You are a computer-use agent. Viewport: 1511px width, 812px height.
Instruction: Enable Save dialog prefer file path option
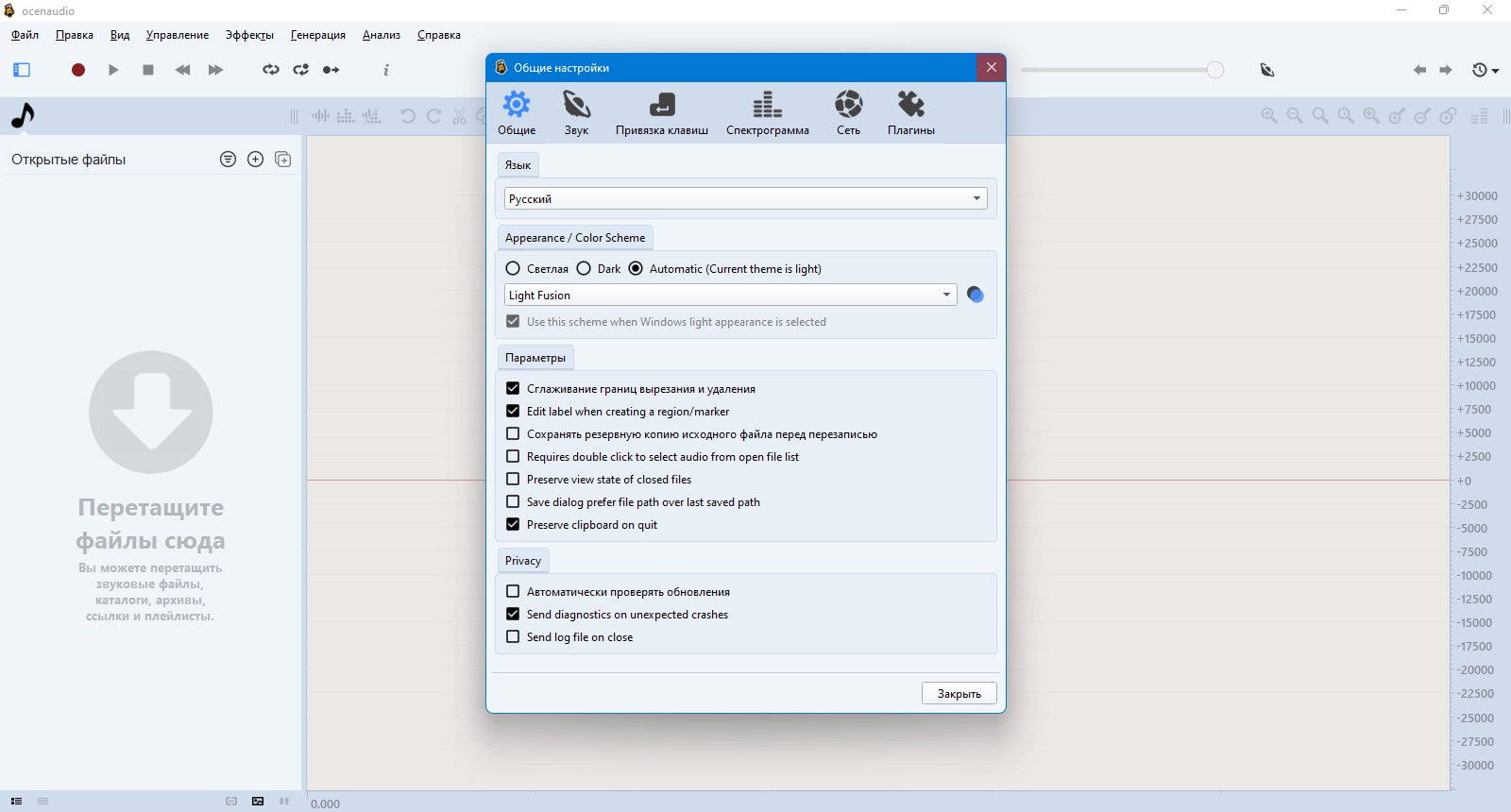[x=513, y=501]
